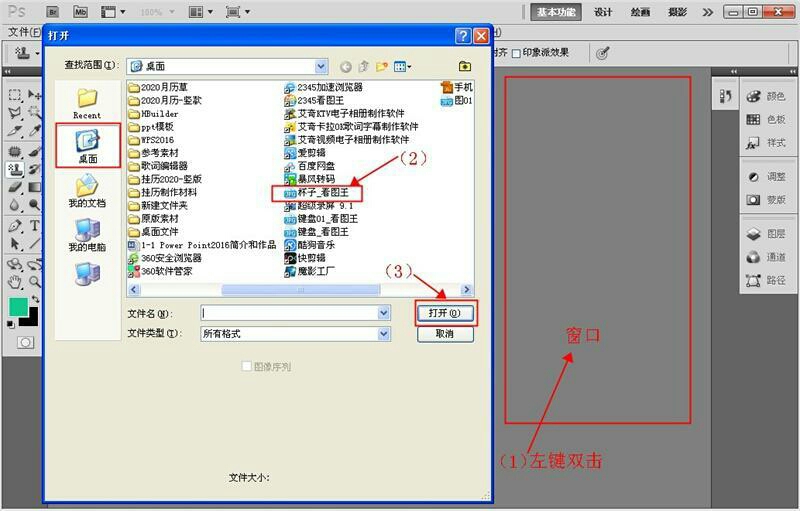This screenshot has width=800, height=511.
Task: Expand the workspace switcher chevrons
Action: pyautogui.click(x=708, y=12)
